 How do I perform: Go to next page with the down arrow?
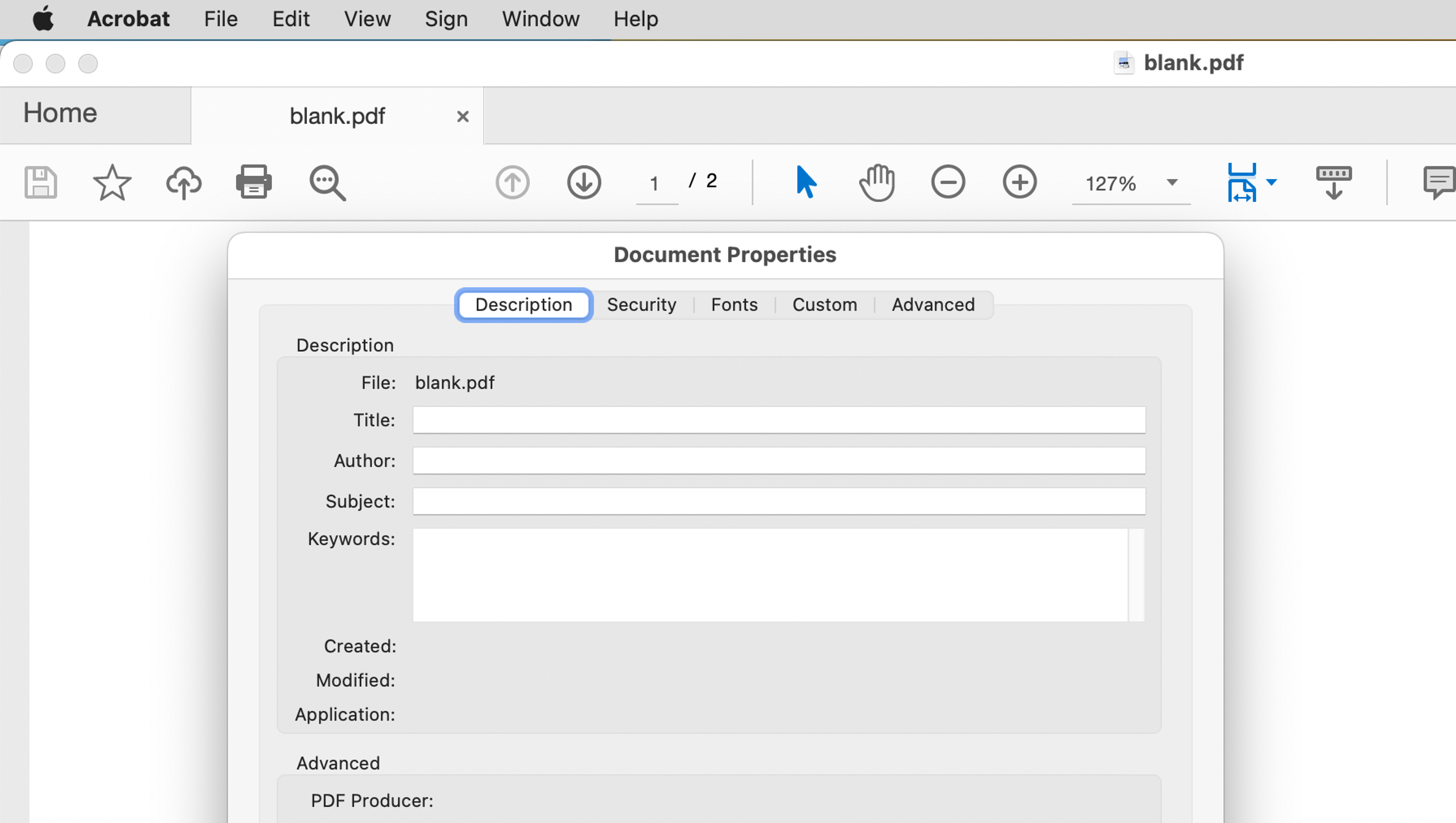tap(584, 182)
